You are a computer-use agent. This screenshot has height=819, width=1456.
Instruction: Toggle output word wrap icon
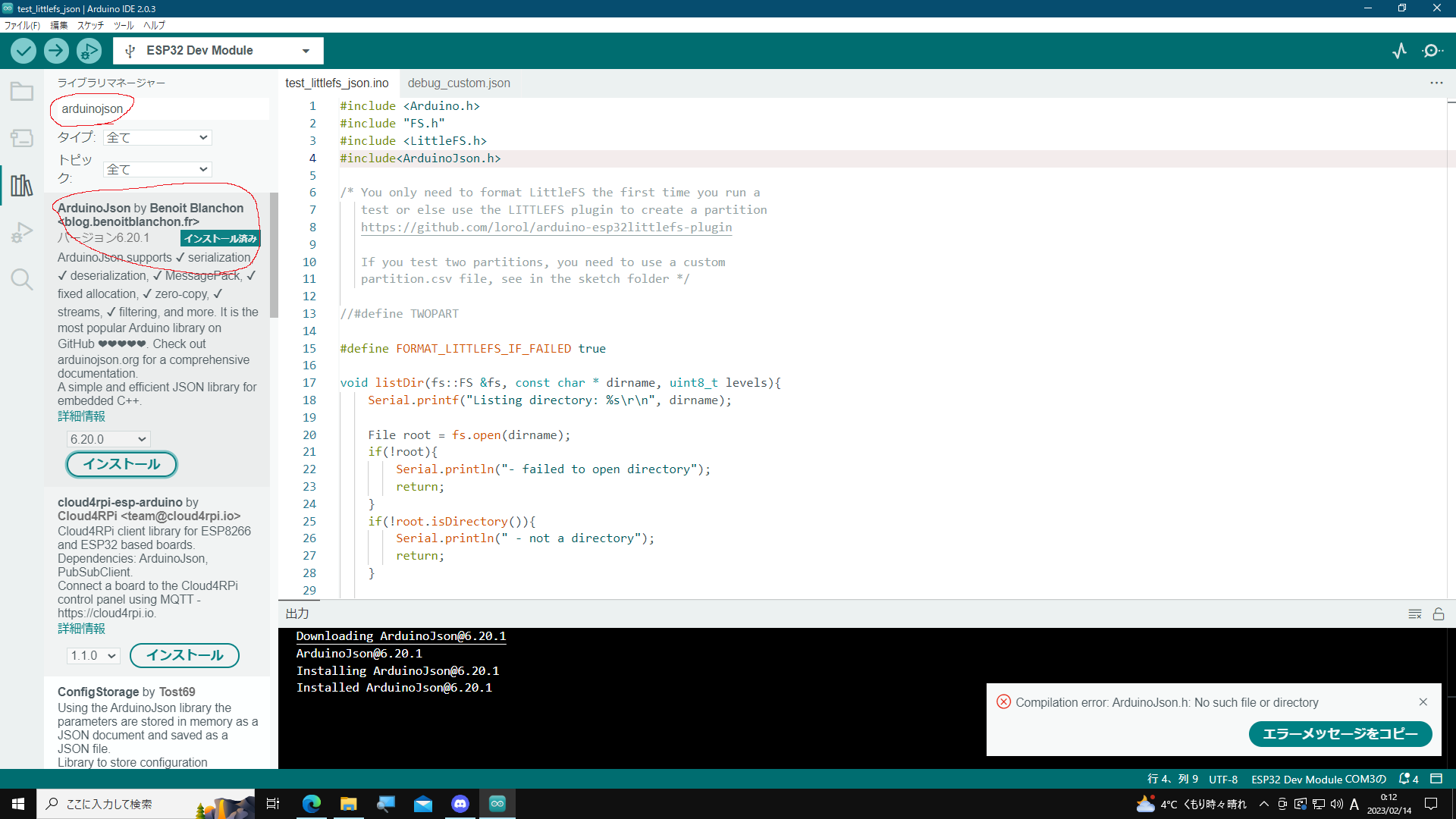[1414, 613]
